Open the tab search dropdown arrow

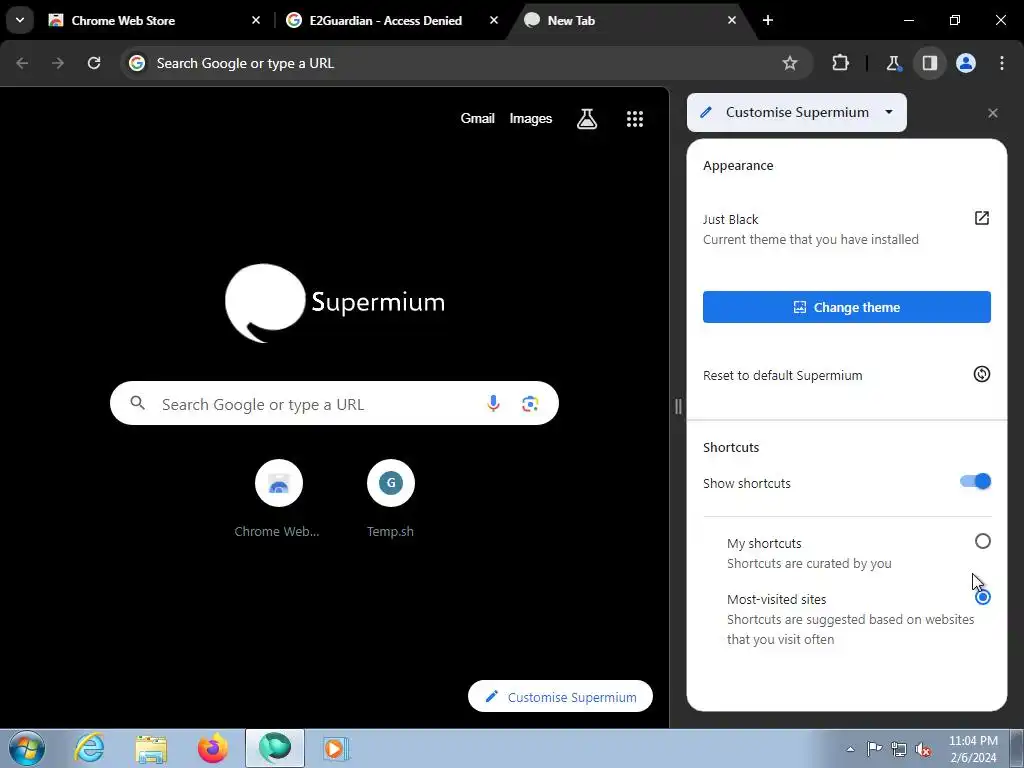pos(20,20)
